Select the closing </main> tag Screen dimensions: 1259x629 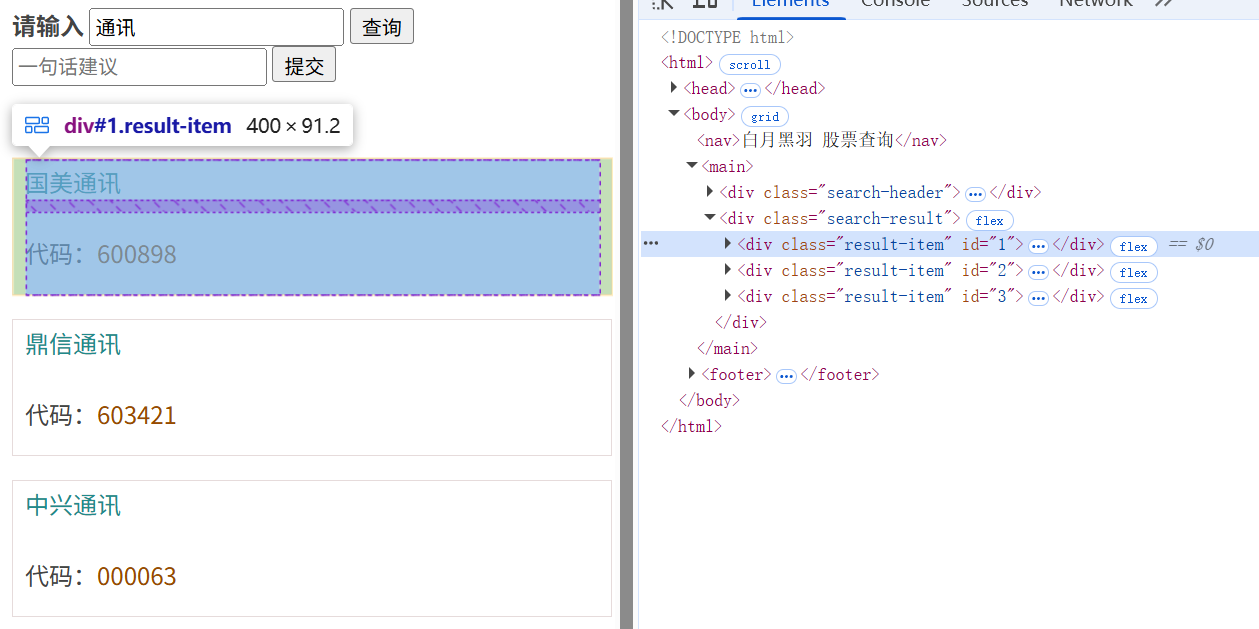click(727, 348)
